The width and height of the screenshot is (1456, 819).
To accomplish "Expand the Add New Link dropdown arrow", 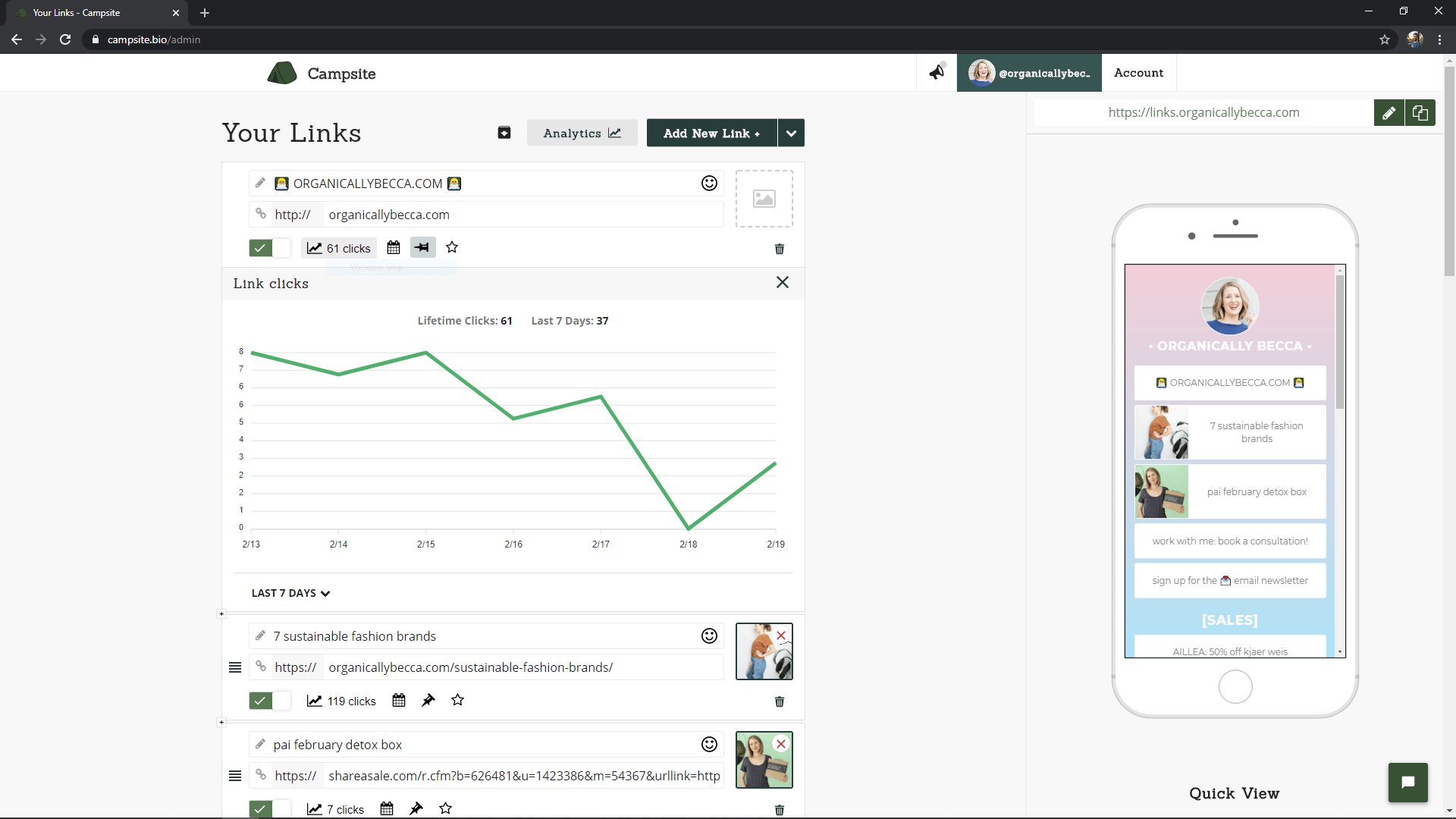I will [x=791, y=133].
